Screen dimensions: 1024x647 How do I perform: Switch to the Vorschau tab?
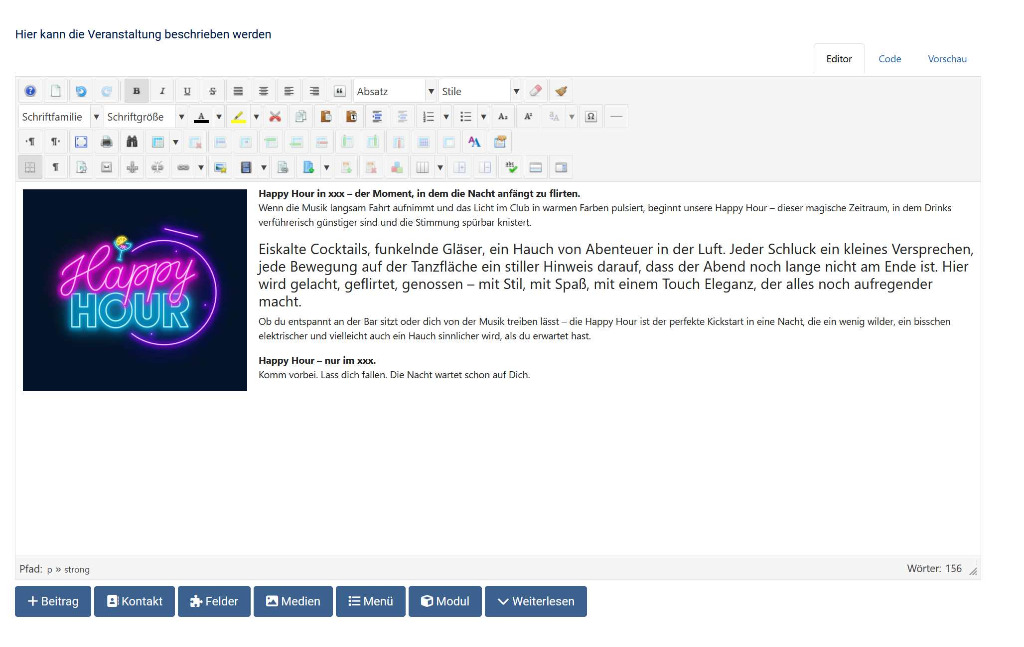point(946,59)
